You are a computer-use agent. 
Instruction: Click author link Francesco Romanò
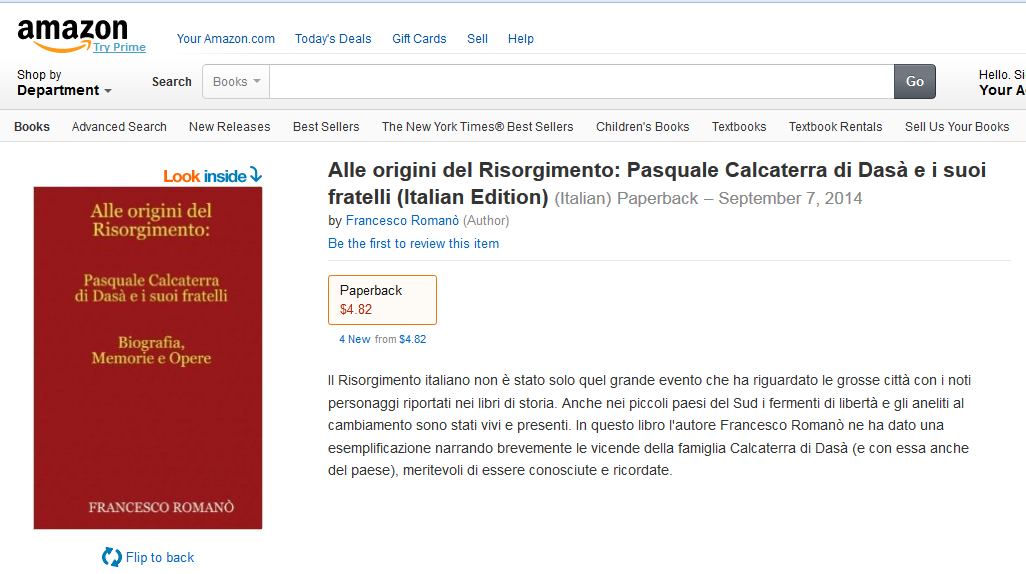coord(402,221)
